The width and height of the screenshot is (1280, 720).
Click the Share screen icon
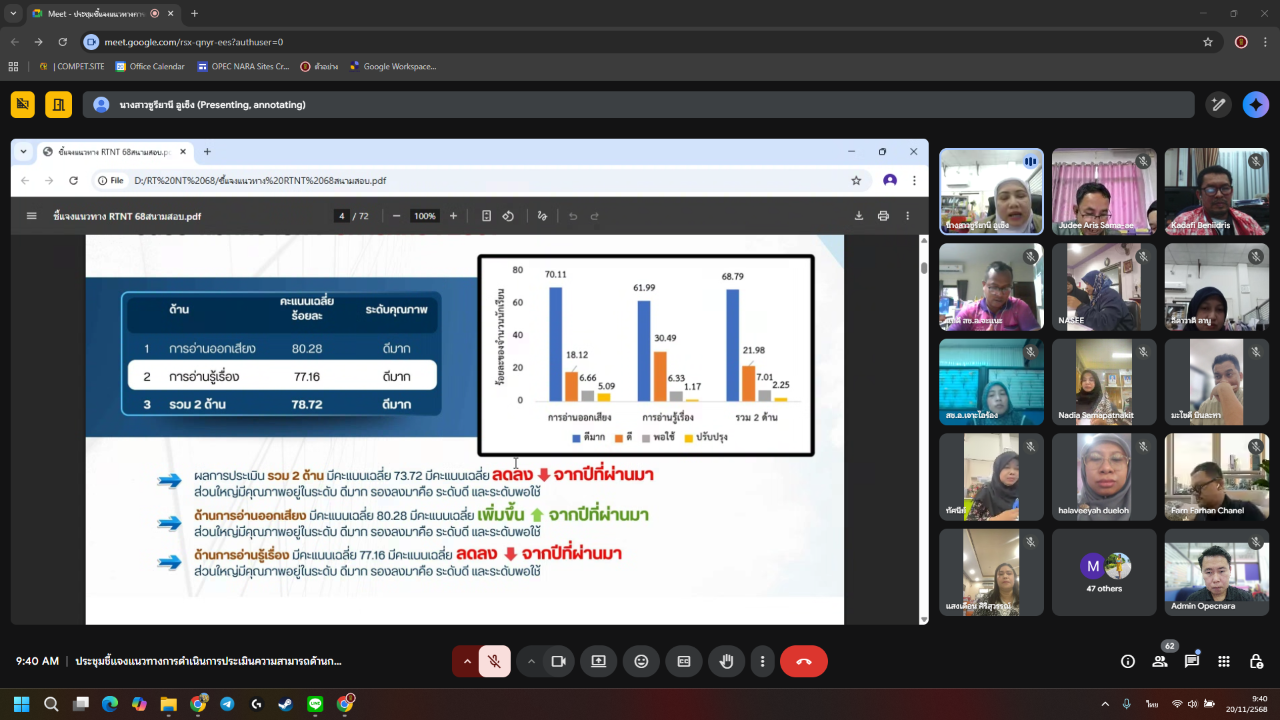(598, 661)
